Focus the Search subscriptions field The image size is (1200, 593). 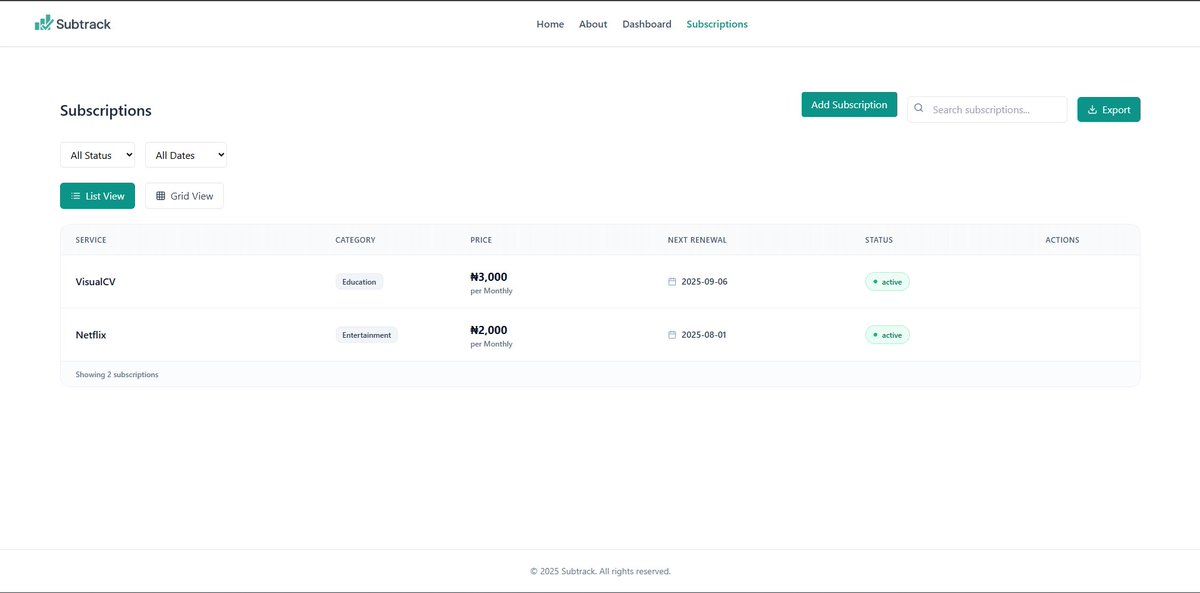(987, 110)
